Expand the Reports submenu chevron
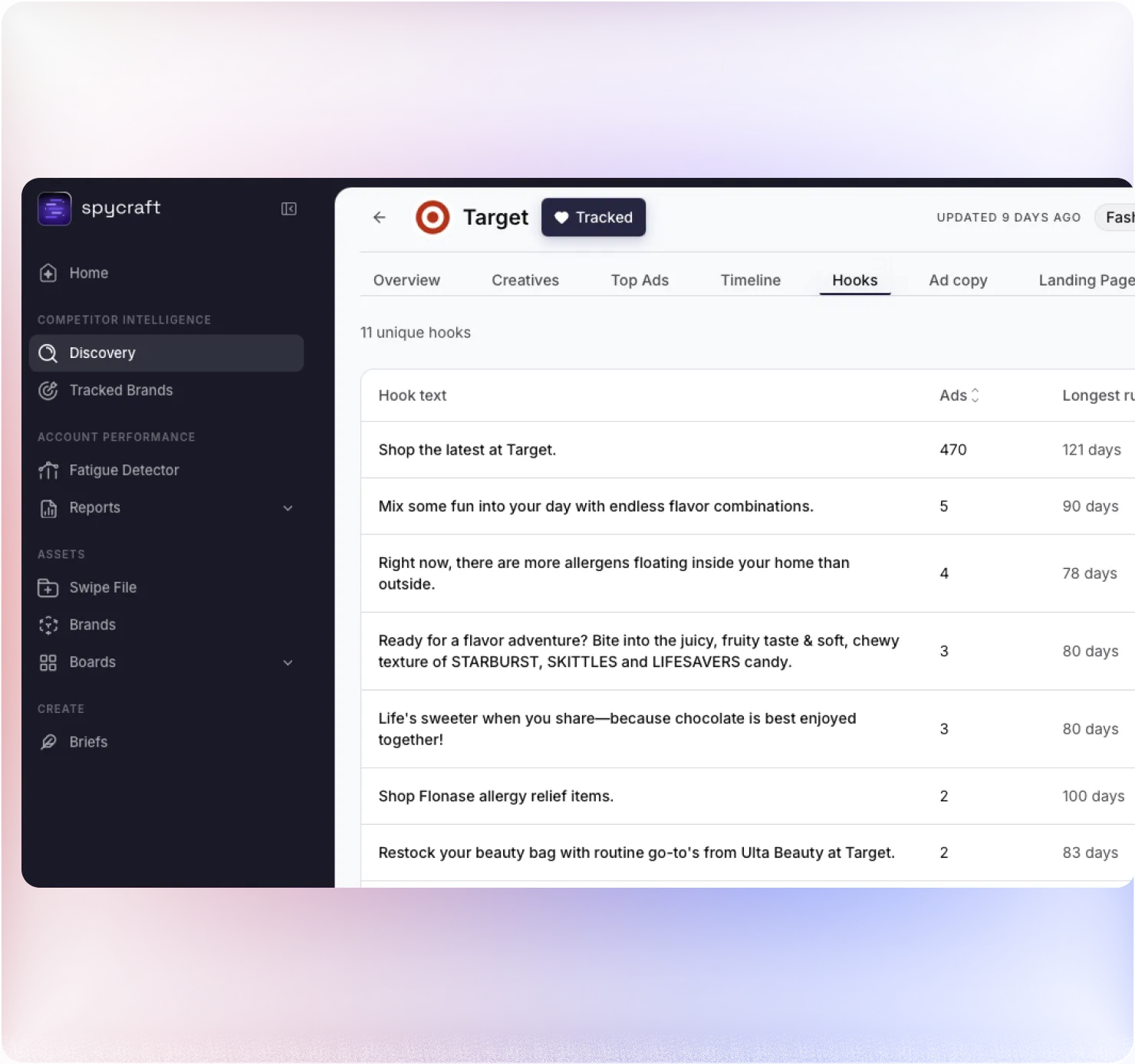Screen dimensions: 1135x1064 [288, 507]
